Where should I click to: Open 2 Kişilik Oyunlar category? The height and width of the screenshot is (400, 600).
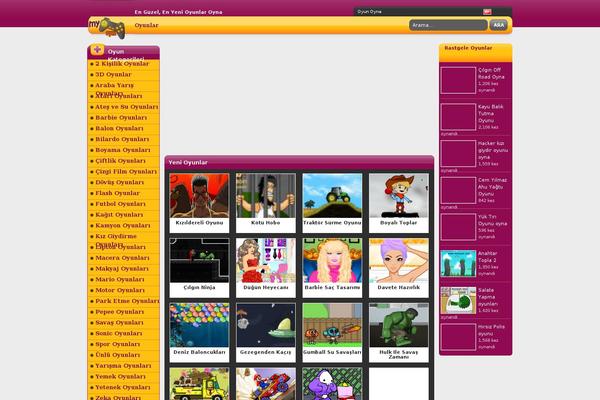(x=122, y=64)
